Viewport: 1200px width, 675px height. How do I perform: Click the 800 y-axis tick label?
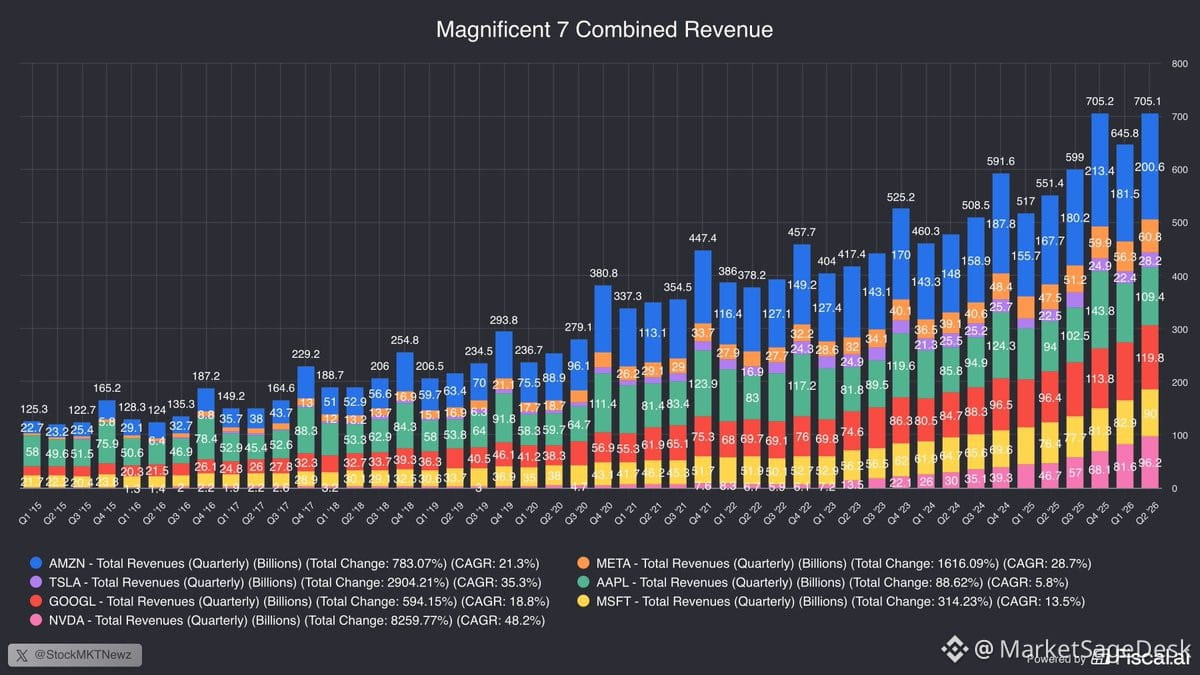(x=1178, y=62)
